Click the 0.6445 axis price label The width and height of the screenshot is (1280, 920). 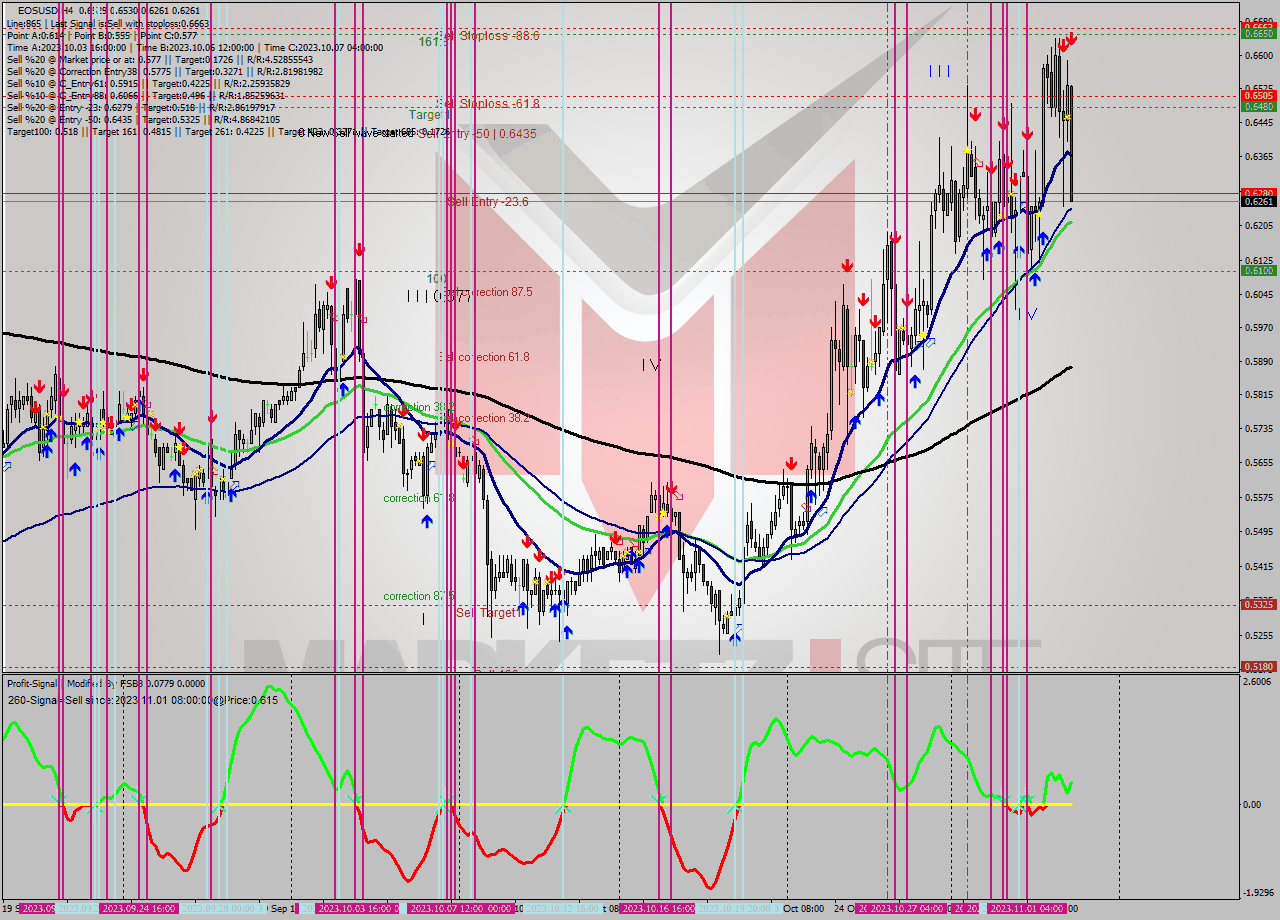pos(1257,123)
